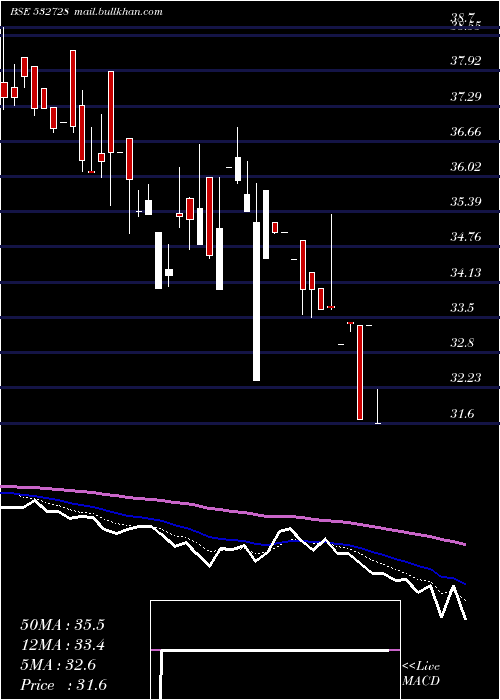500x700 pixels.
Task: Click the BSE 532728 ticker label
Action: click(x=39, y=12)
